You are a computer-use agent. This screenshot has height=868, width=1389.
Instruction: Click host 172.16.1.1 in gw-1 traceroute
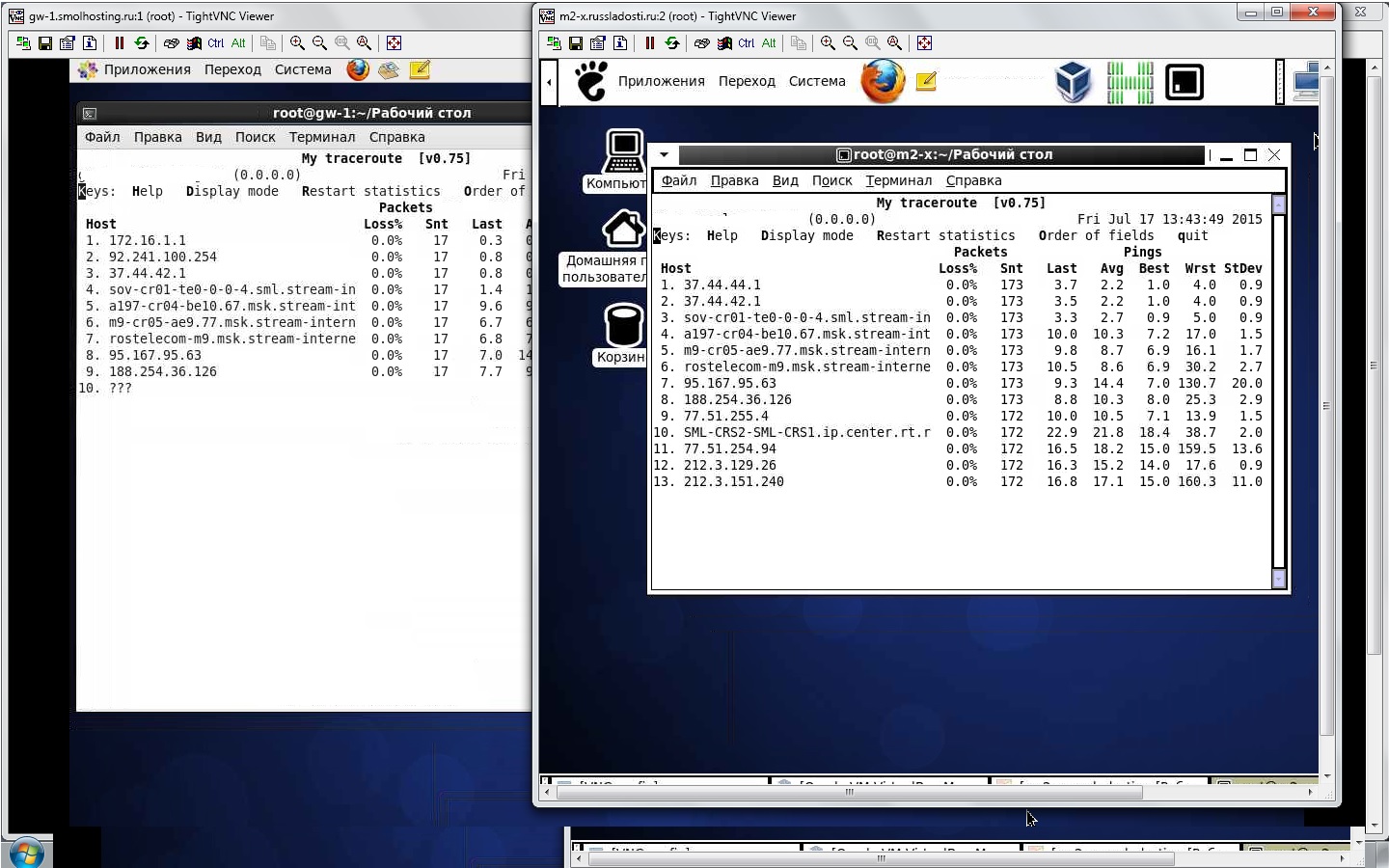(148, 241)
